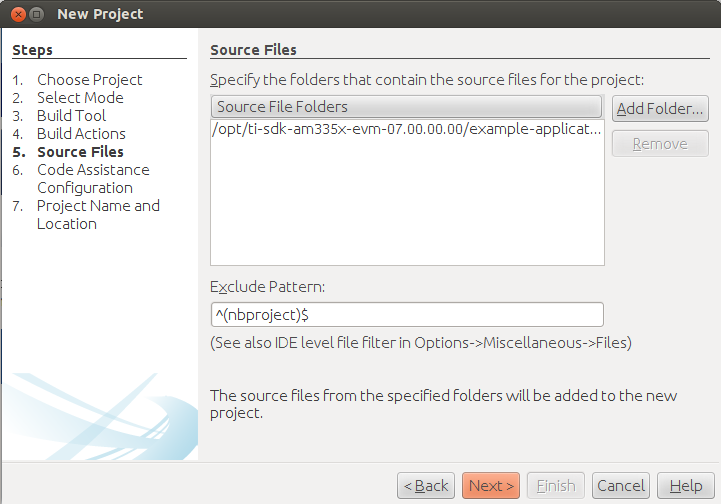Click the minimize button in the title bar
721x504 pixels.
click(36, 14)
